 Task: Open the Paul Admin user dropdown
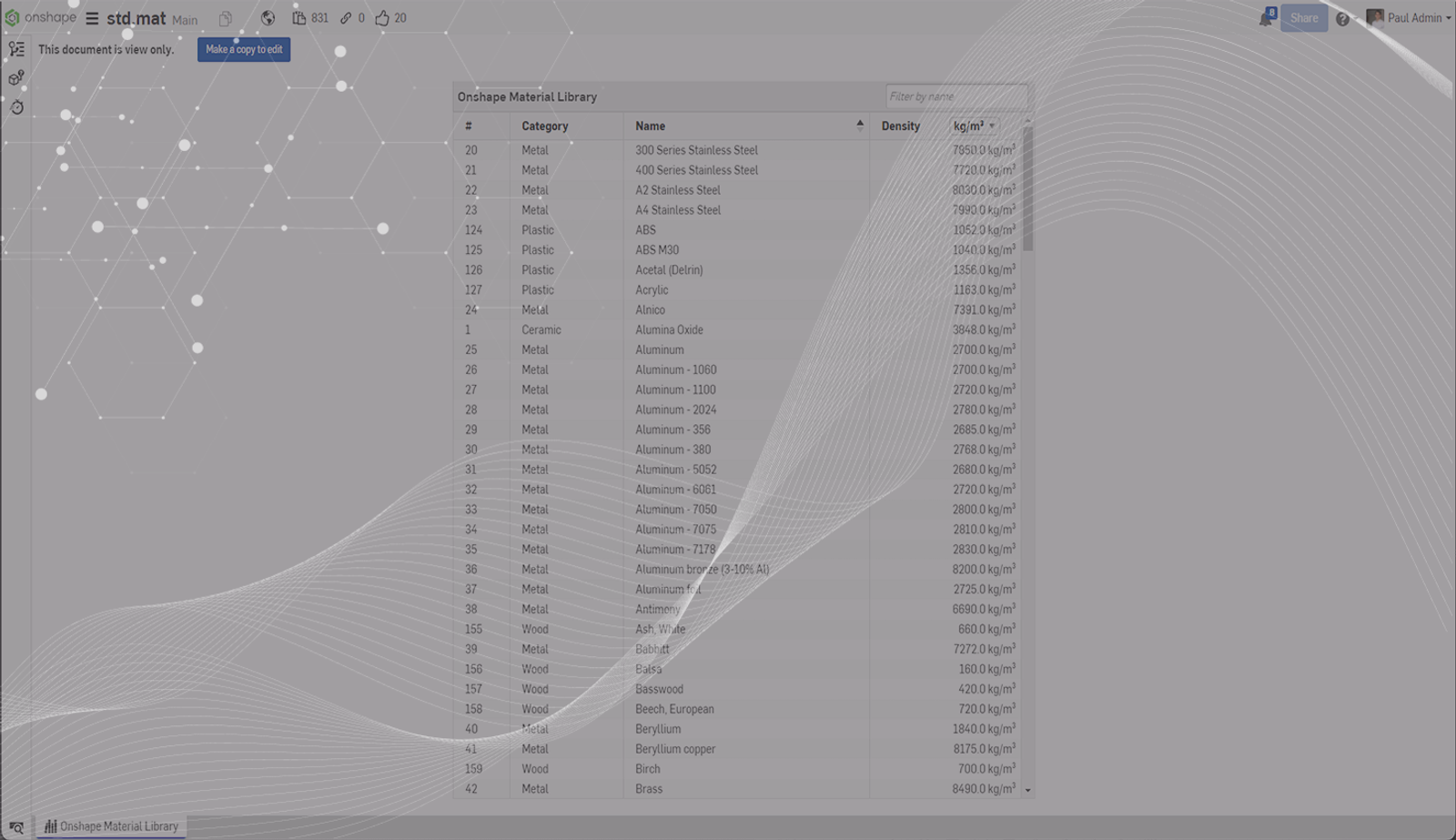[x=1408, y=18]
